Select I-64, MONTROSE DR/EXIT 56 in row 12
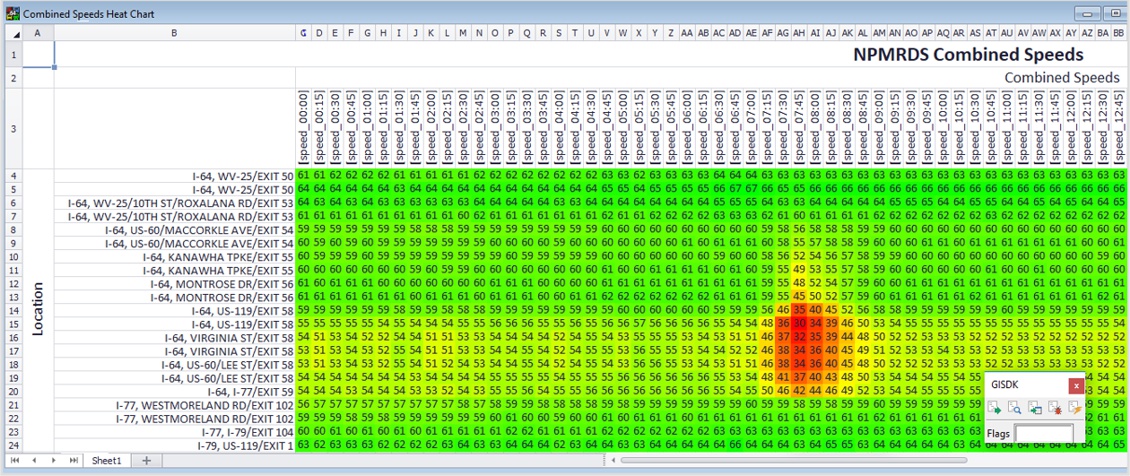The height and width of the screenshot is (476, 1130). click(x=174, y=284)
